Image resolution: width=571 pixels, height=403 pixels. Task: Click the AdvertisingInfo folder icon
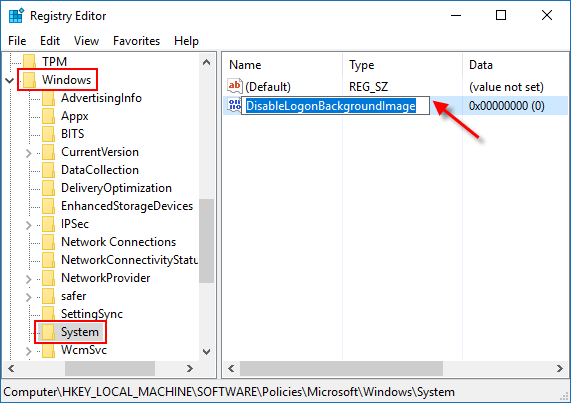(48, 98)
